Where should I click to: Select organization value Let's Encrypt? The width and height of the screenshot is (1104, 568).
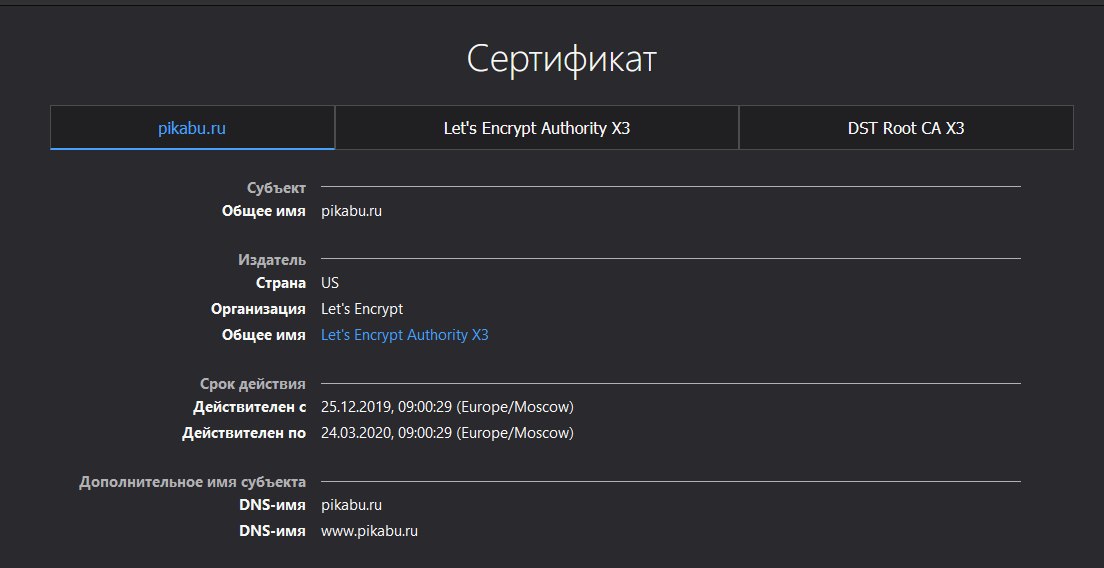[362, 309]
